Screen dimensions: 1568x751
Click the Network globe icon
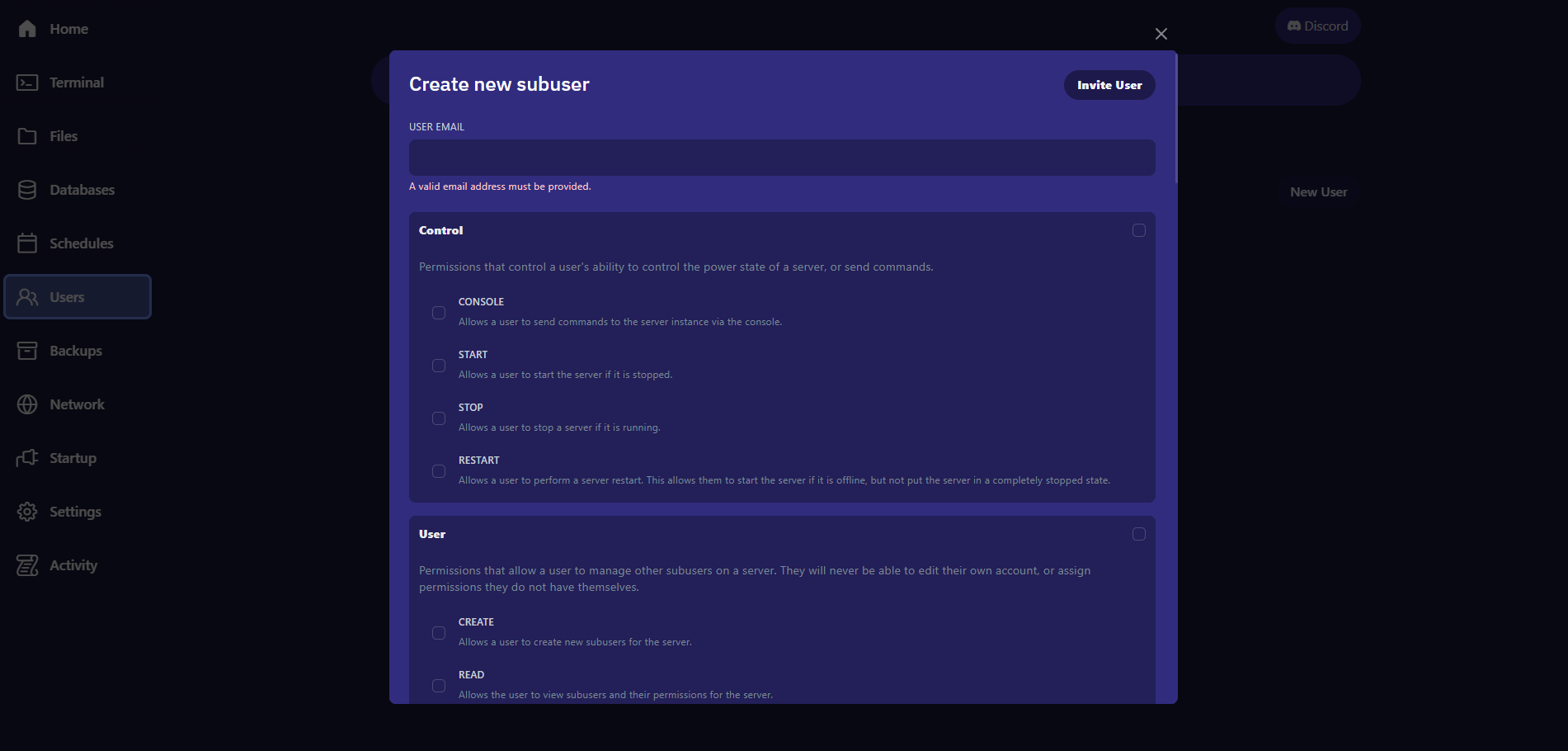(27, 404)
